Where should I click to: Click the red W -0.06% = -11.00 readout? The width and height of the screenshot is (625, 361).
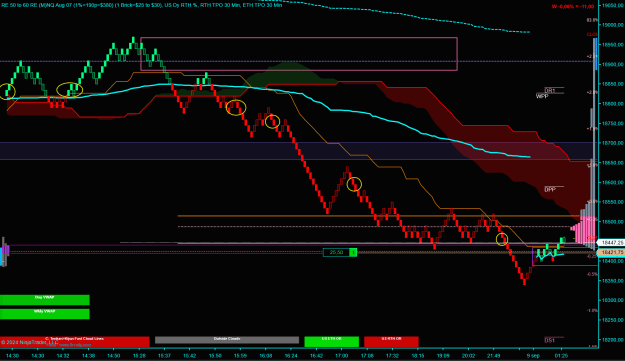coord(573,6)
